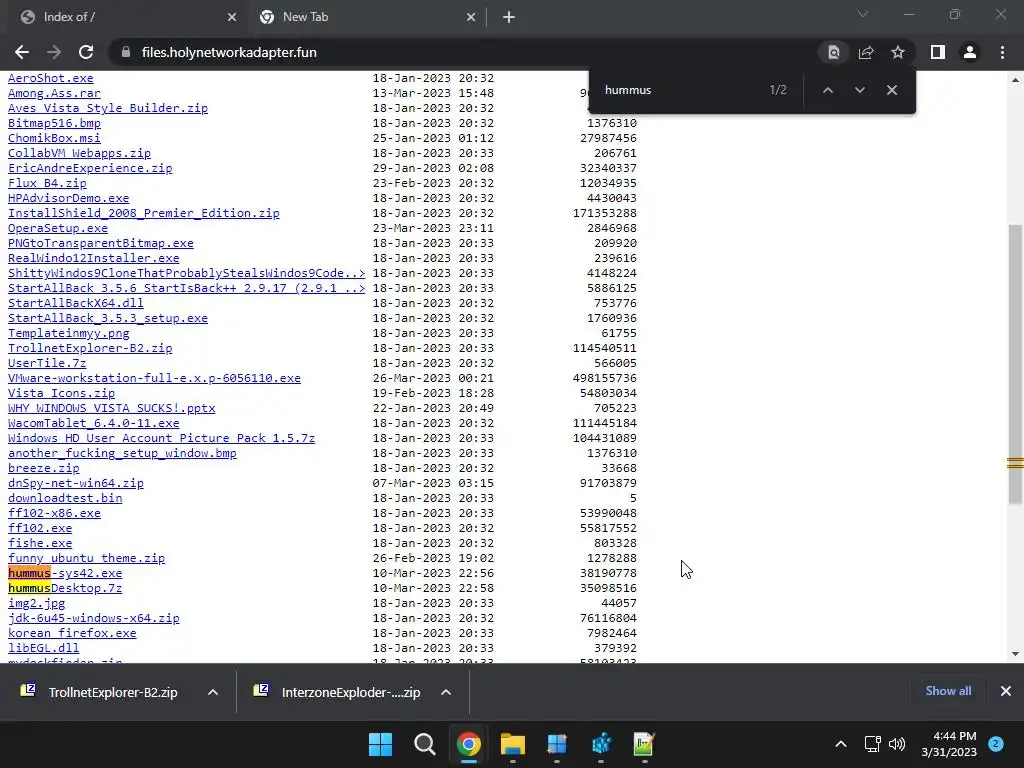
Task: Click the page vertical scrollbar thumb
Action: click(x=1015, y=364)
